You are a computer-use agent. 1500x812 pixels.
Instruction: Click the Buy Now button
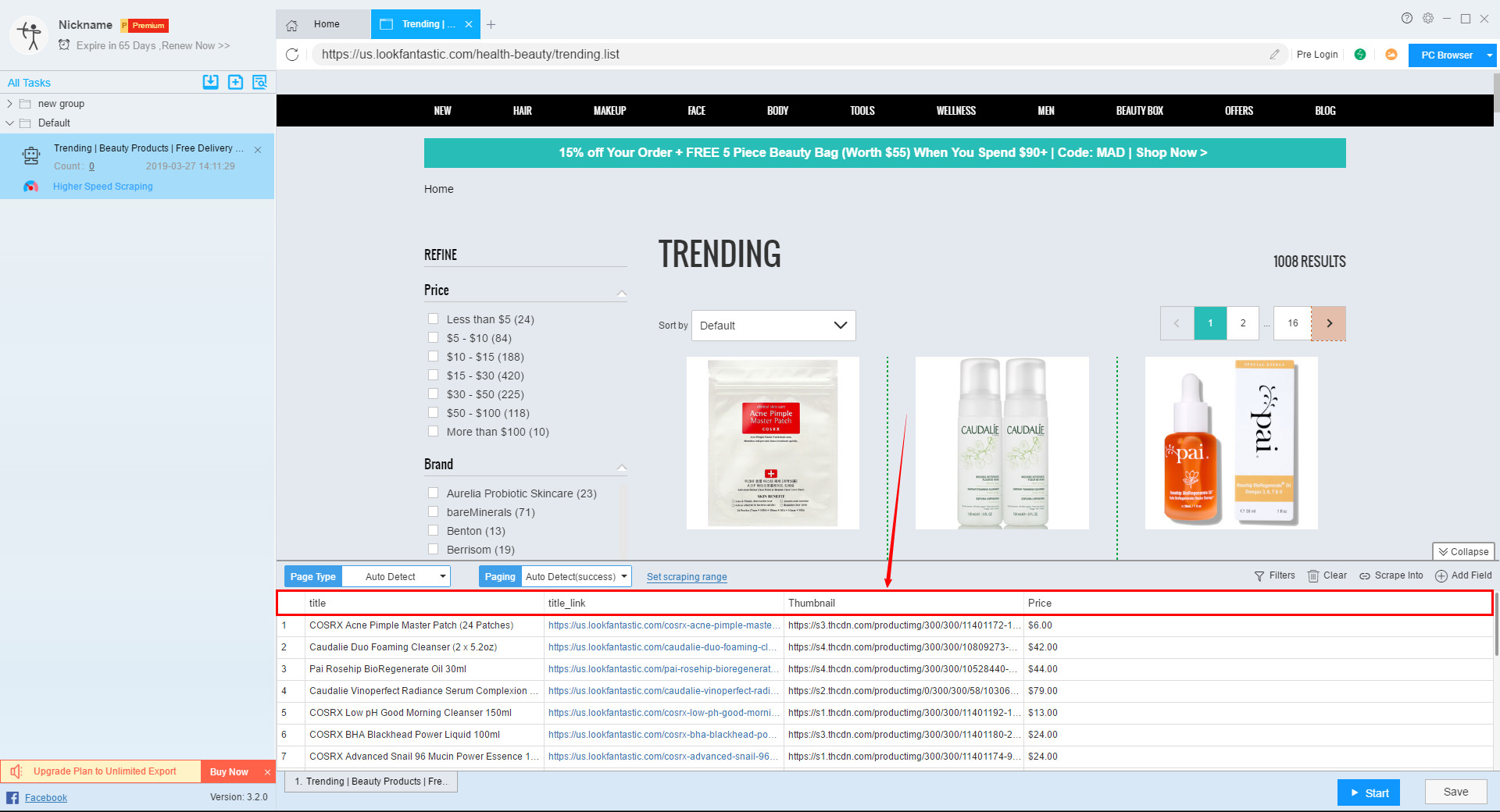pos(229,772)
